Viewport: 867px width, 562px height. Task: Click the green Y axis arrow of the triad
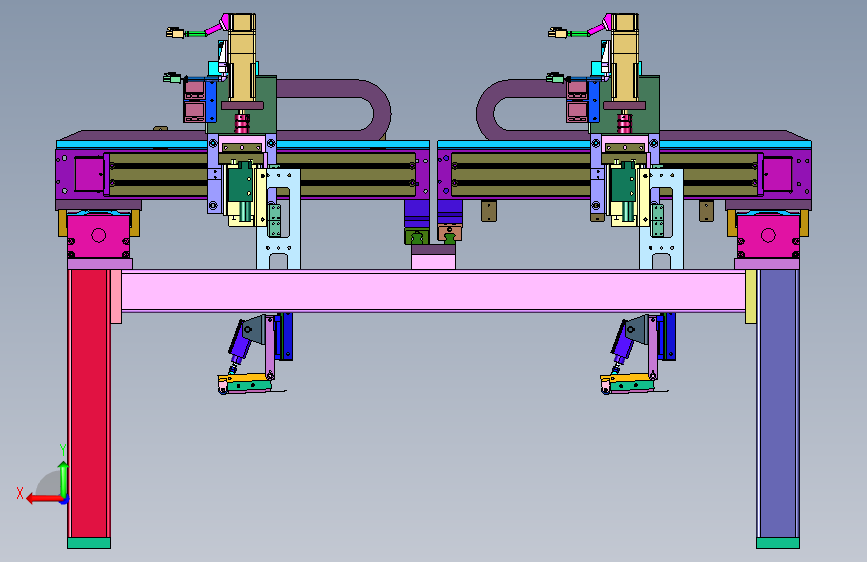(64, 480)
